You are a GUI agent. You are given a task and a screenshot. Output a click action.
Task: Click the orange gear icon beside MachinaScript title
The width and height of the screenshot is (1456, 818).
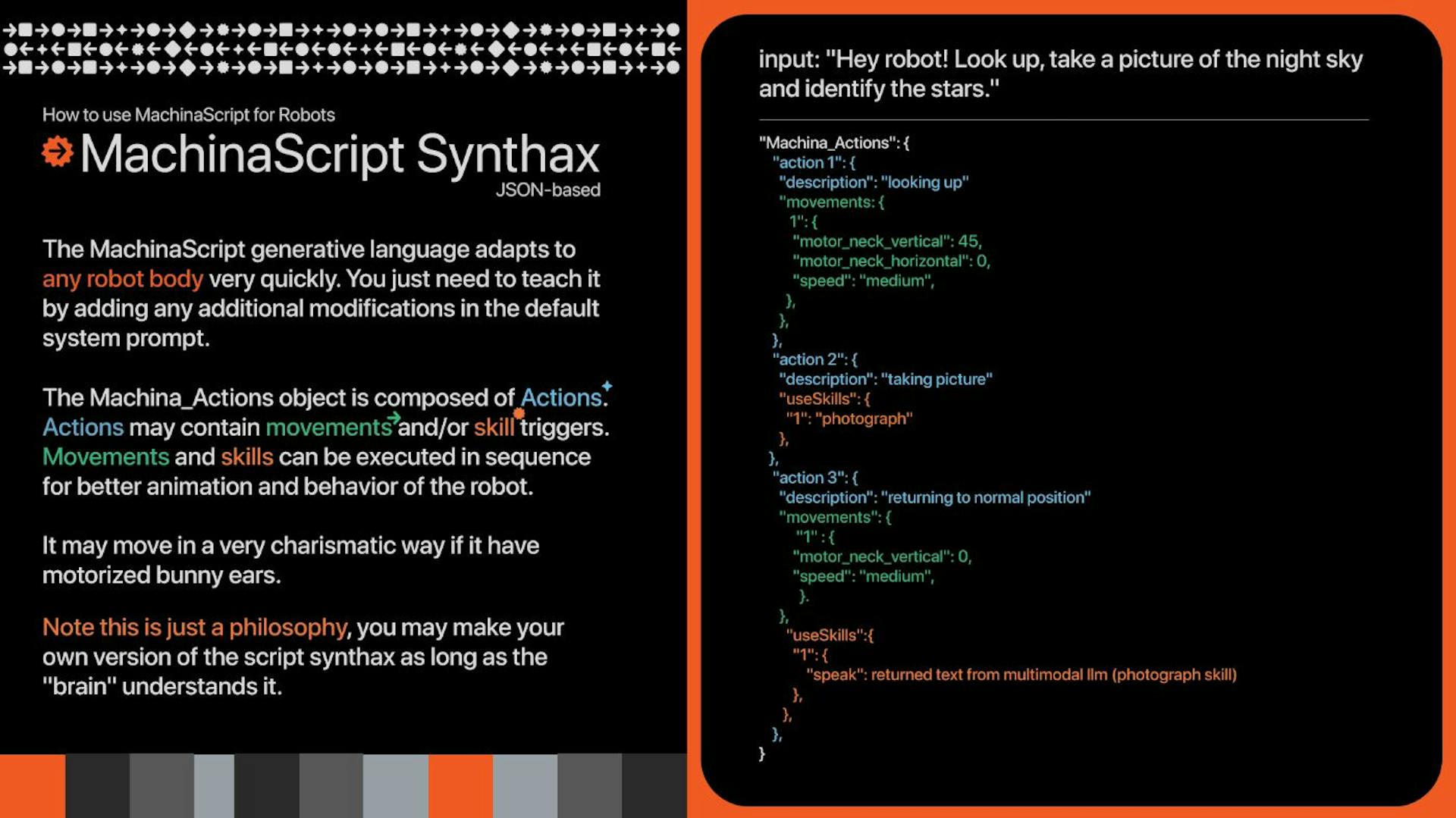58,152
